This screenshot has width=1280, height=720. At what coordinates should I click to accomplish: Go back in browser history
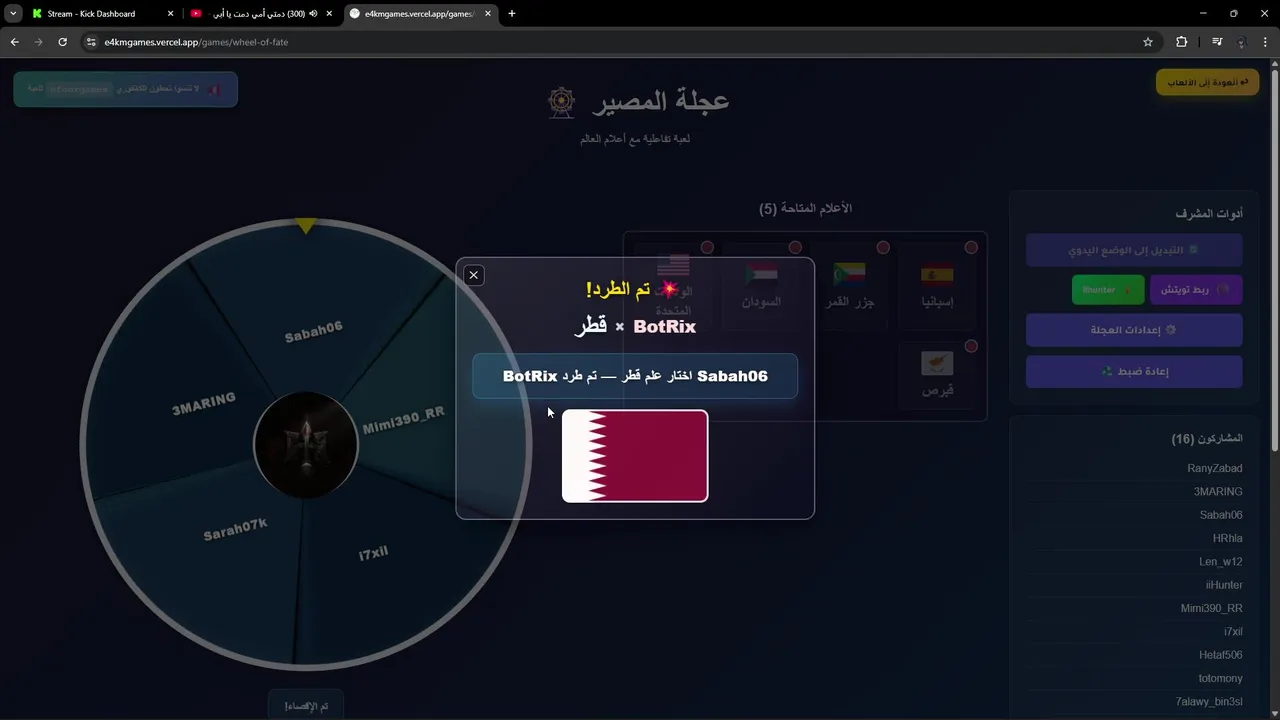point(14,42)
